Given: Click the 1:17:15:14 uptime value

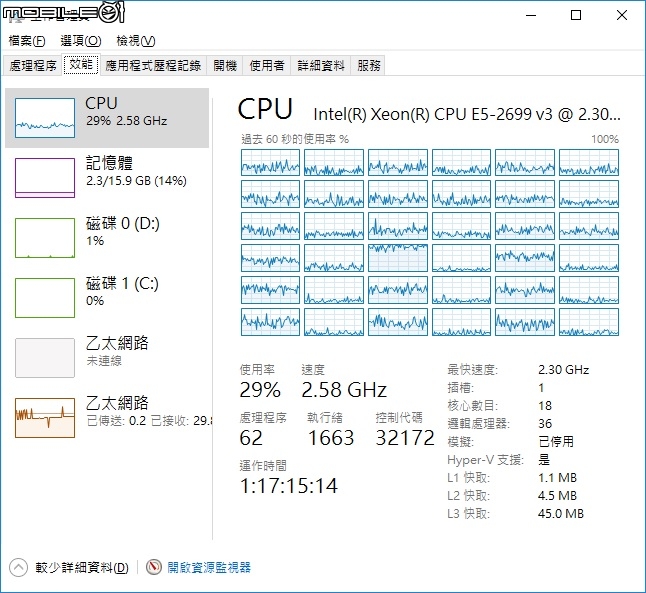Looking at the screenshot, I should pyautogui.click(x=289, y=486).
